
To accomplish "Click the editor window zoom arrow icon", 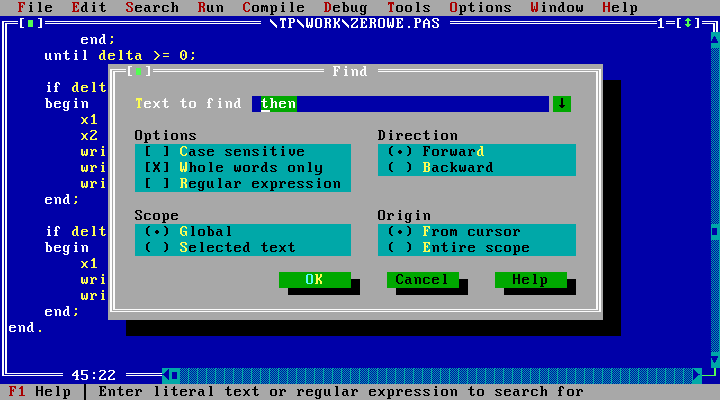I will pos(688,23).
